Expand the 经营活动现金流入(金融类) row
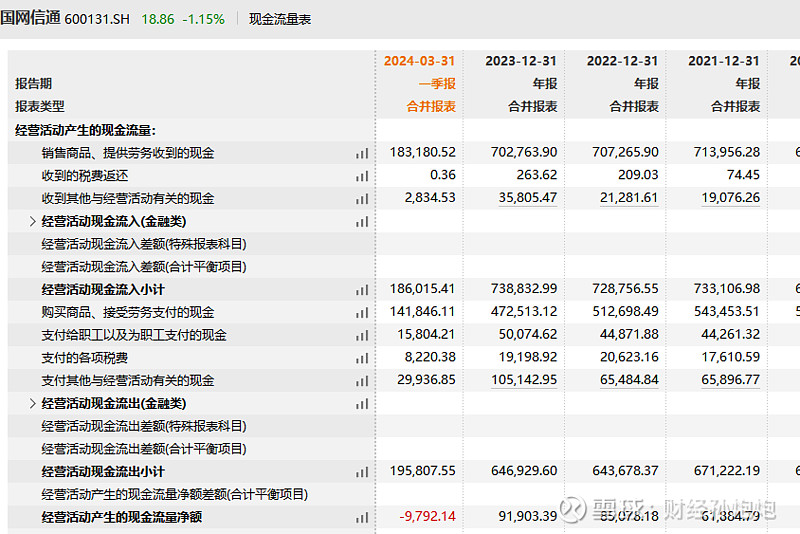 tap(33, 221)
